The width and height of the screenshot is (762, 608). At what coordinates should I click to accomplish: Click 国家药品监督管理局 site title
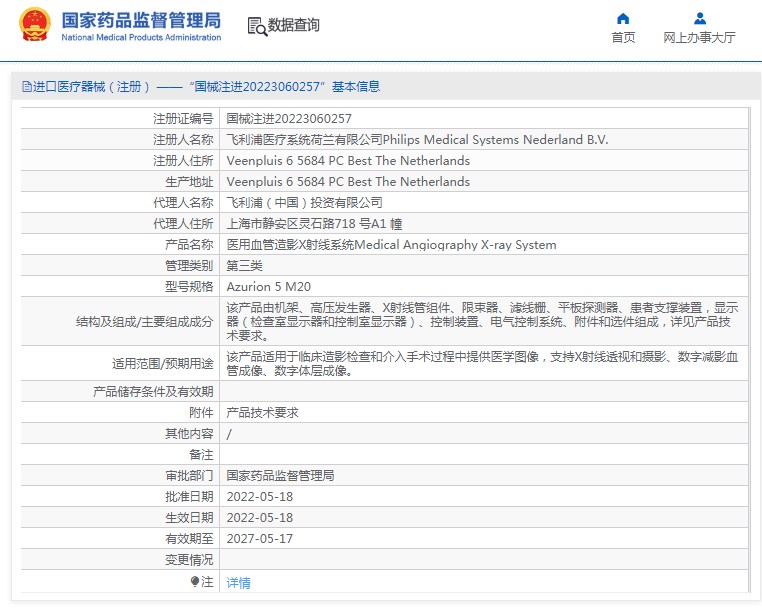pyautogui.click(x=141, y=20)
